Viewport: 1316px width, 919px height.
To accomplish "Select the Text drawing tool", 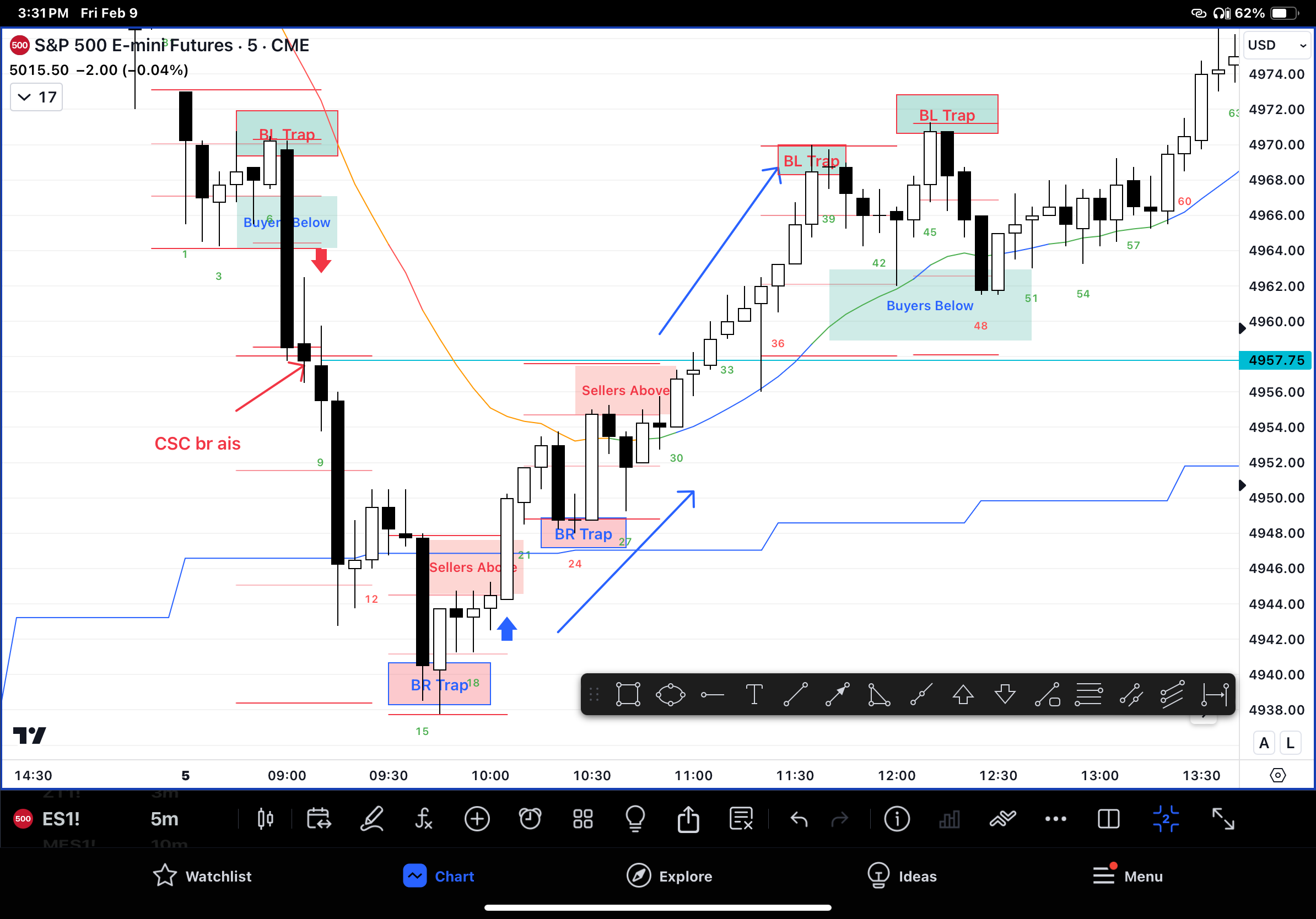I will (x=754, y=695).
